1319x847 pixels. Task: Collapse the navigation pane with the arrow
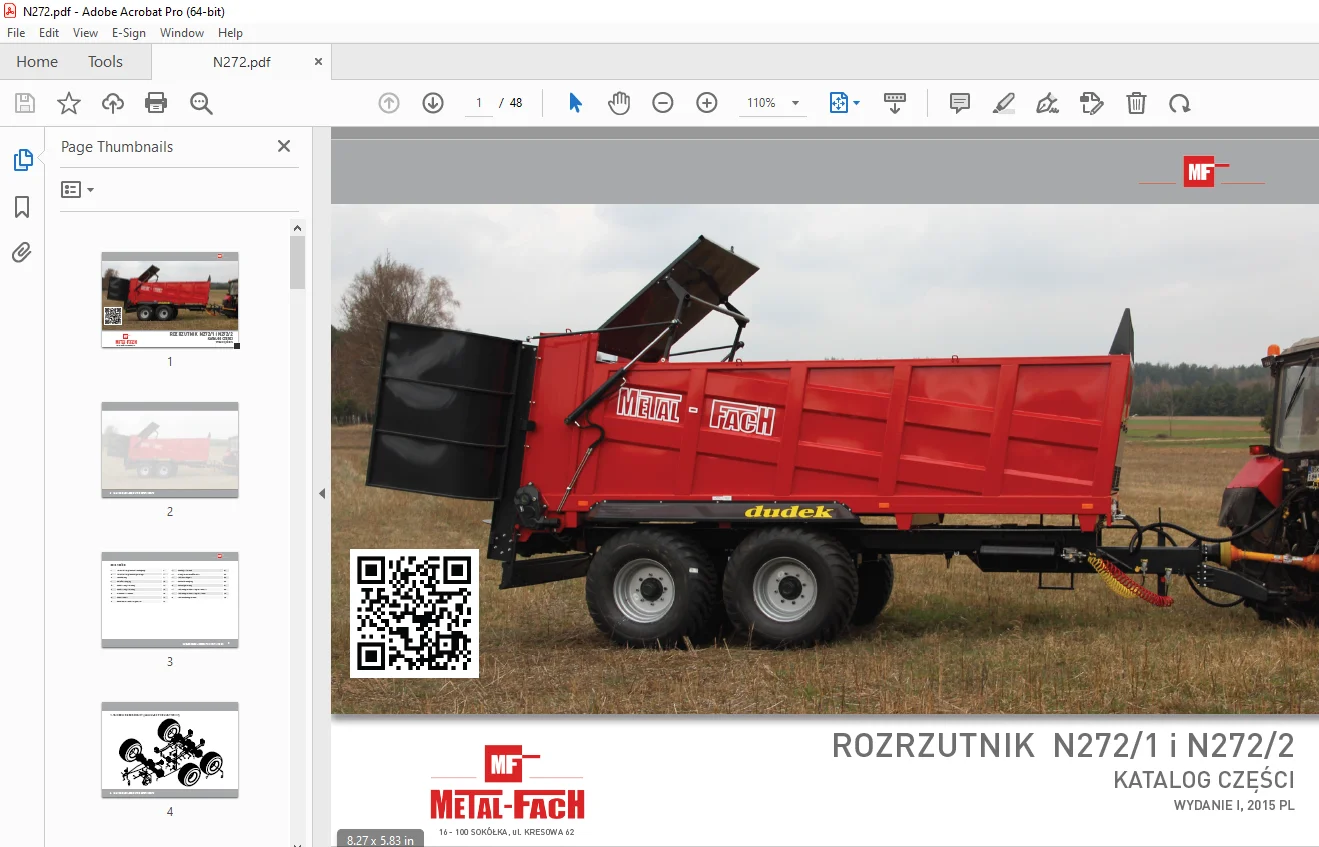(322, 493)
